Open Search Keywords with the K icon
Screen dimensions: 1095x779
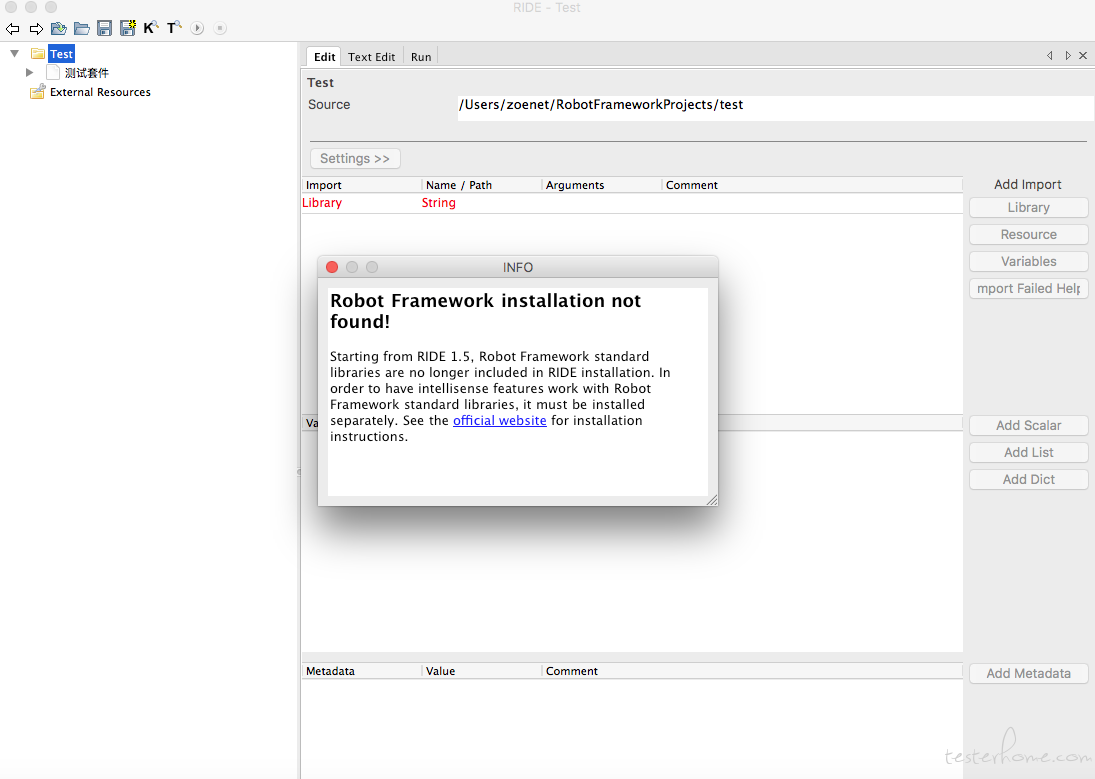(151, 28)
